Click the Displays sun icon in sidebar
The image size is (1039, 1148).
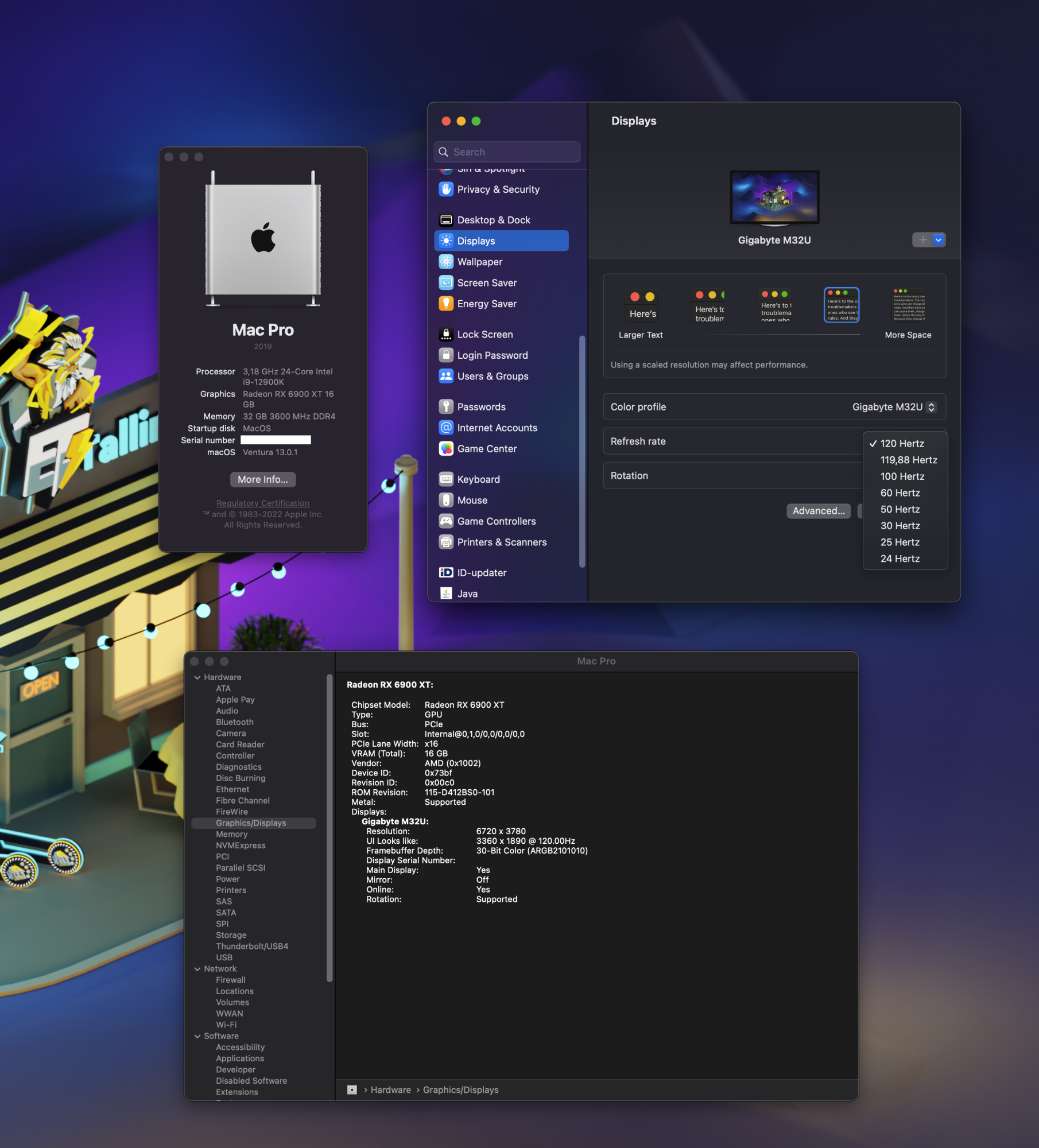click(446, 241)
